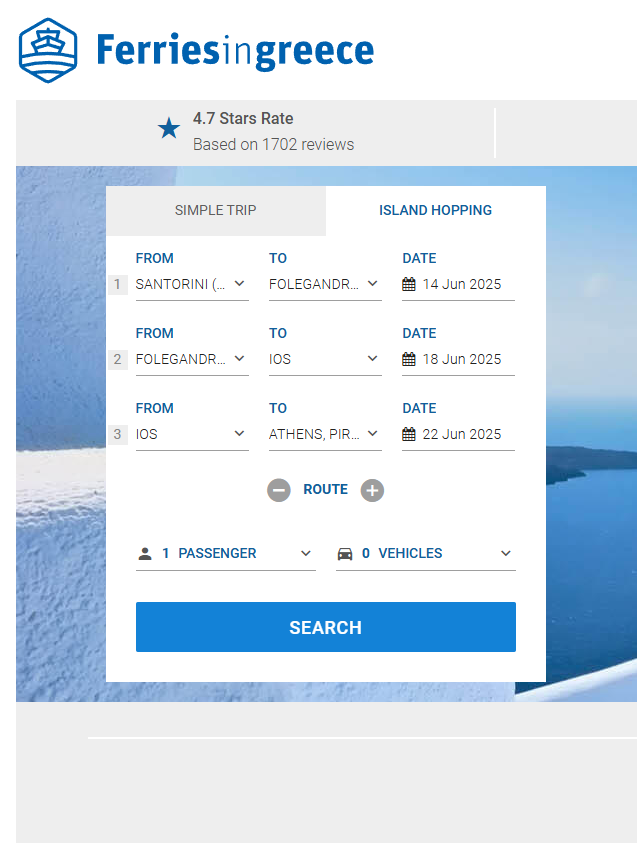
Task: Switch to the Simple Trip tab
Action: [x=215, y=211]
